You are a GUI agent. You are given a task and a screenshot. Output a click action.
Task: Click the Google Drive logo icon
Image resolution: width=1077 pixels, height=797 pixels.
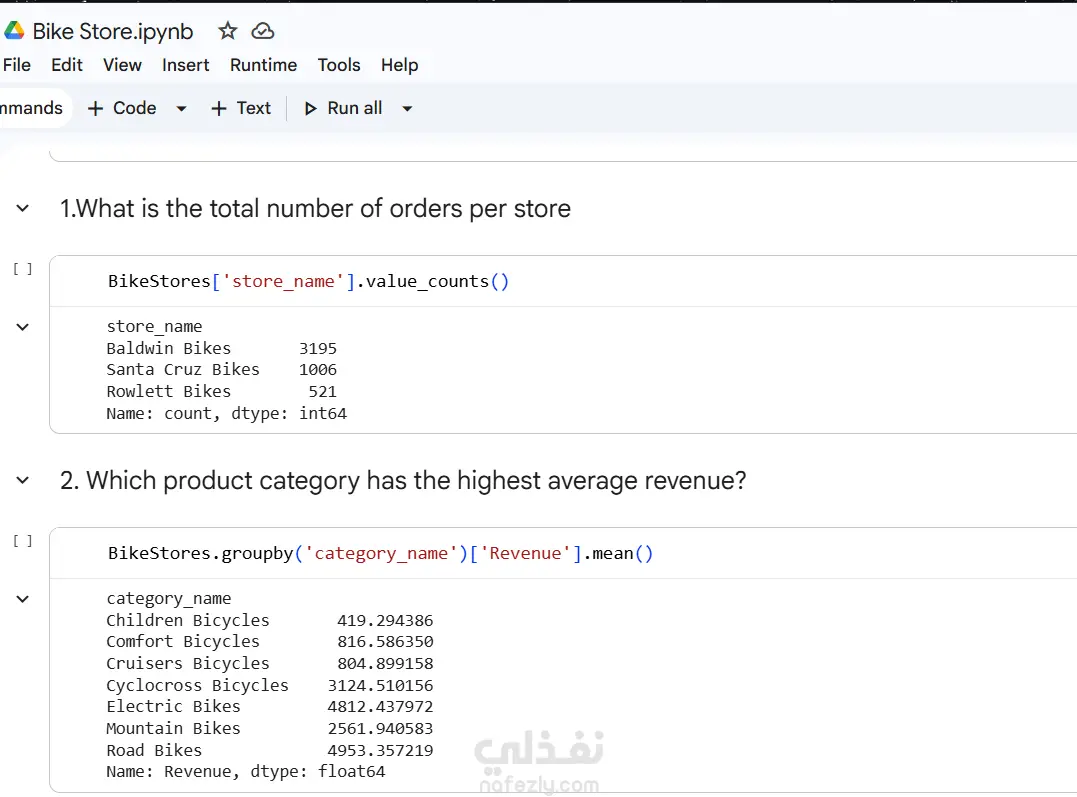pos(14,31)
